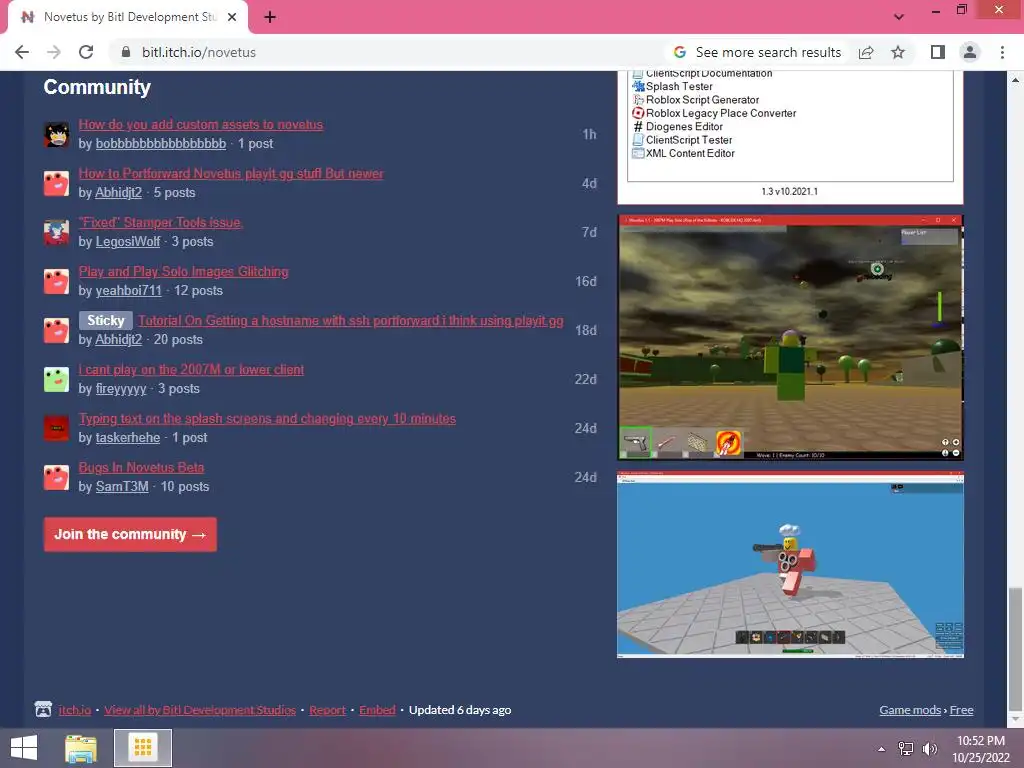The image size is (1024, 768).
Task: Open Abhidjt2 profile under Portforward topic
Action: pos(118,193)
